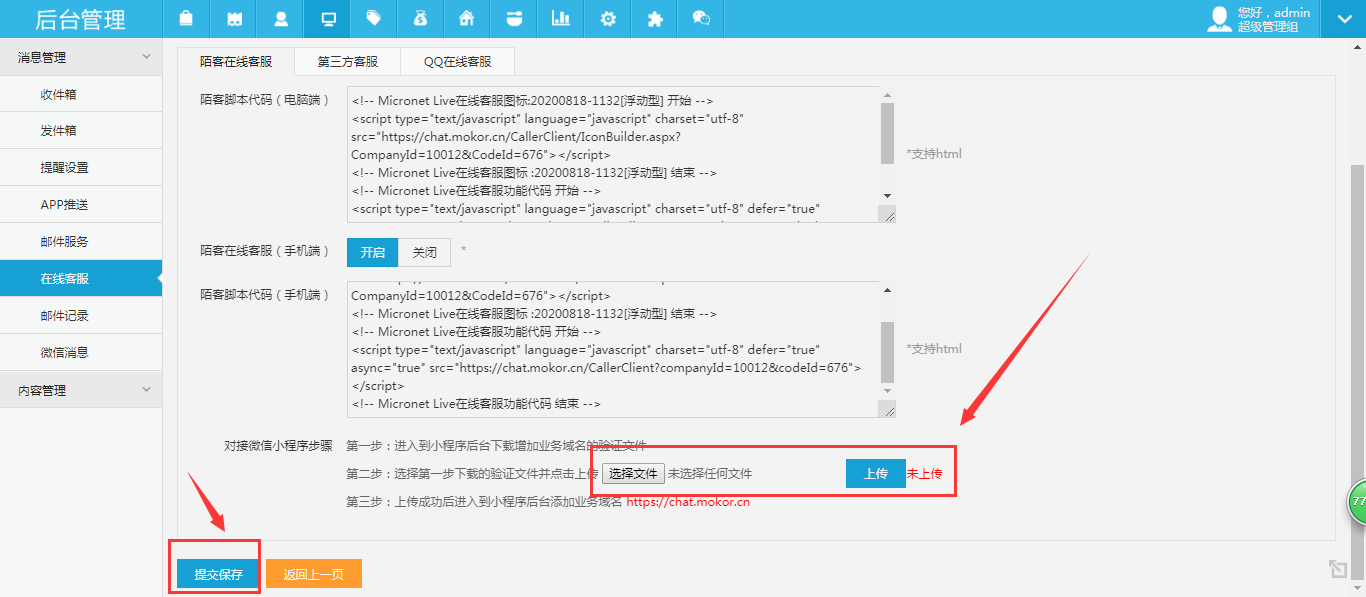The image size is (1366, 597).
Task: Collapse the 消息管理 sidebar section
Action: point(81,57)
